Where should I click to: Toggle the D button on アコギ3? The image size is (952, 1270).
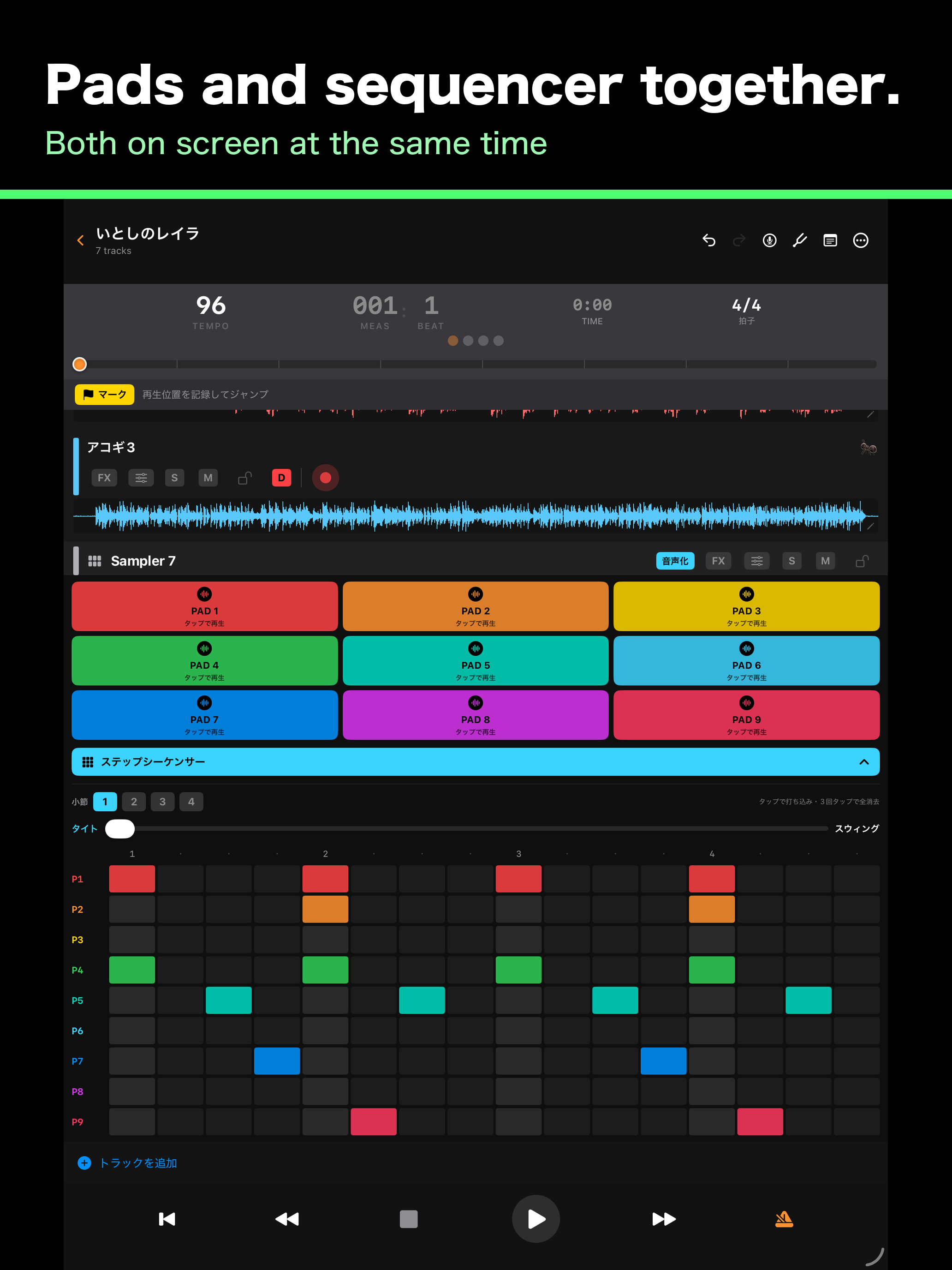281,478
